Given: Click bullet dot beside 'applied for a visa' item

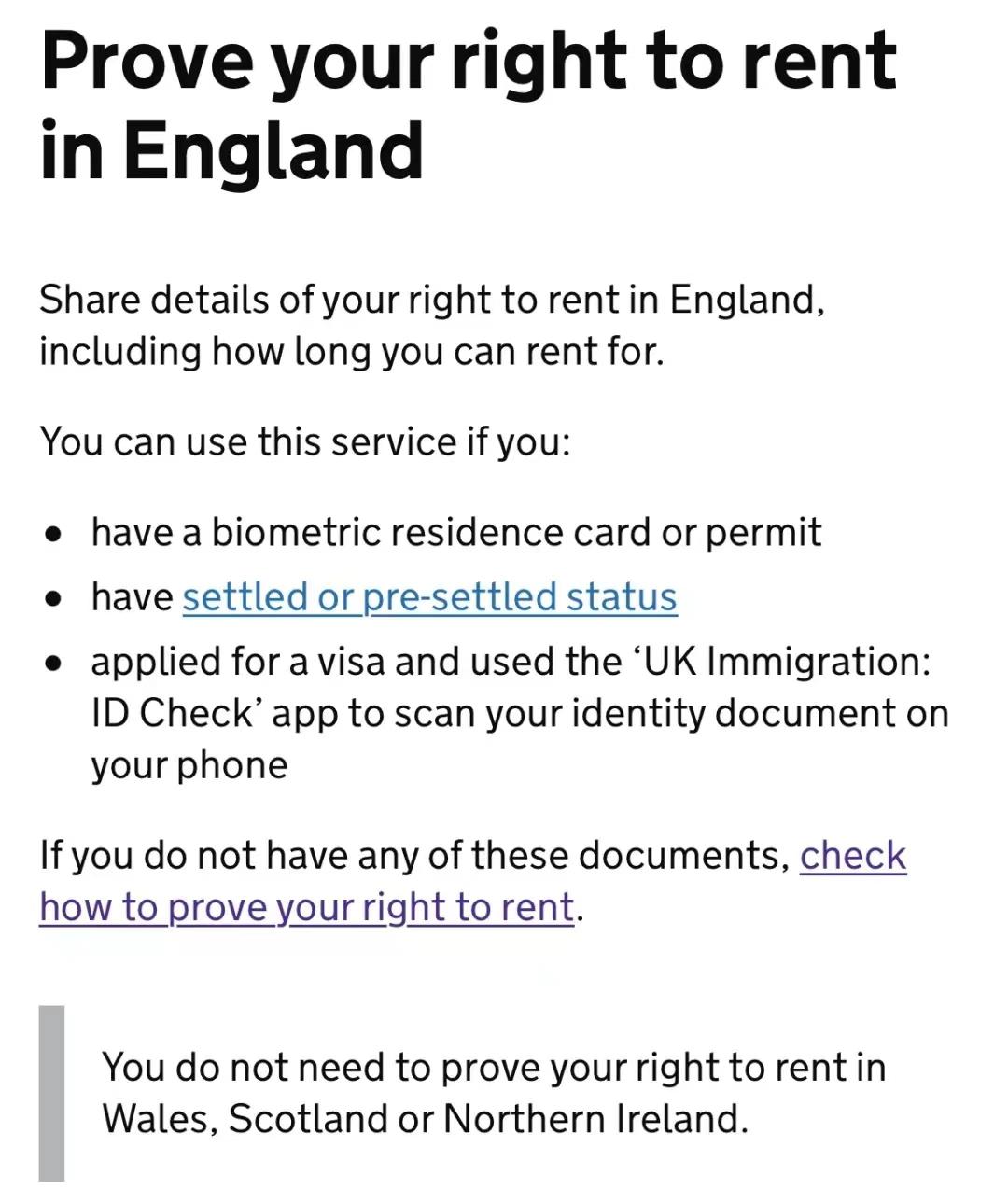Looking at the screenshot, I should pyautogui.click(x=55, y=663).
